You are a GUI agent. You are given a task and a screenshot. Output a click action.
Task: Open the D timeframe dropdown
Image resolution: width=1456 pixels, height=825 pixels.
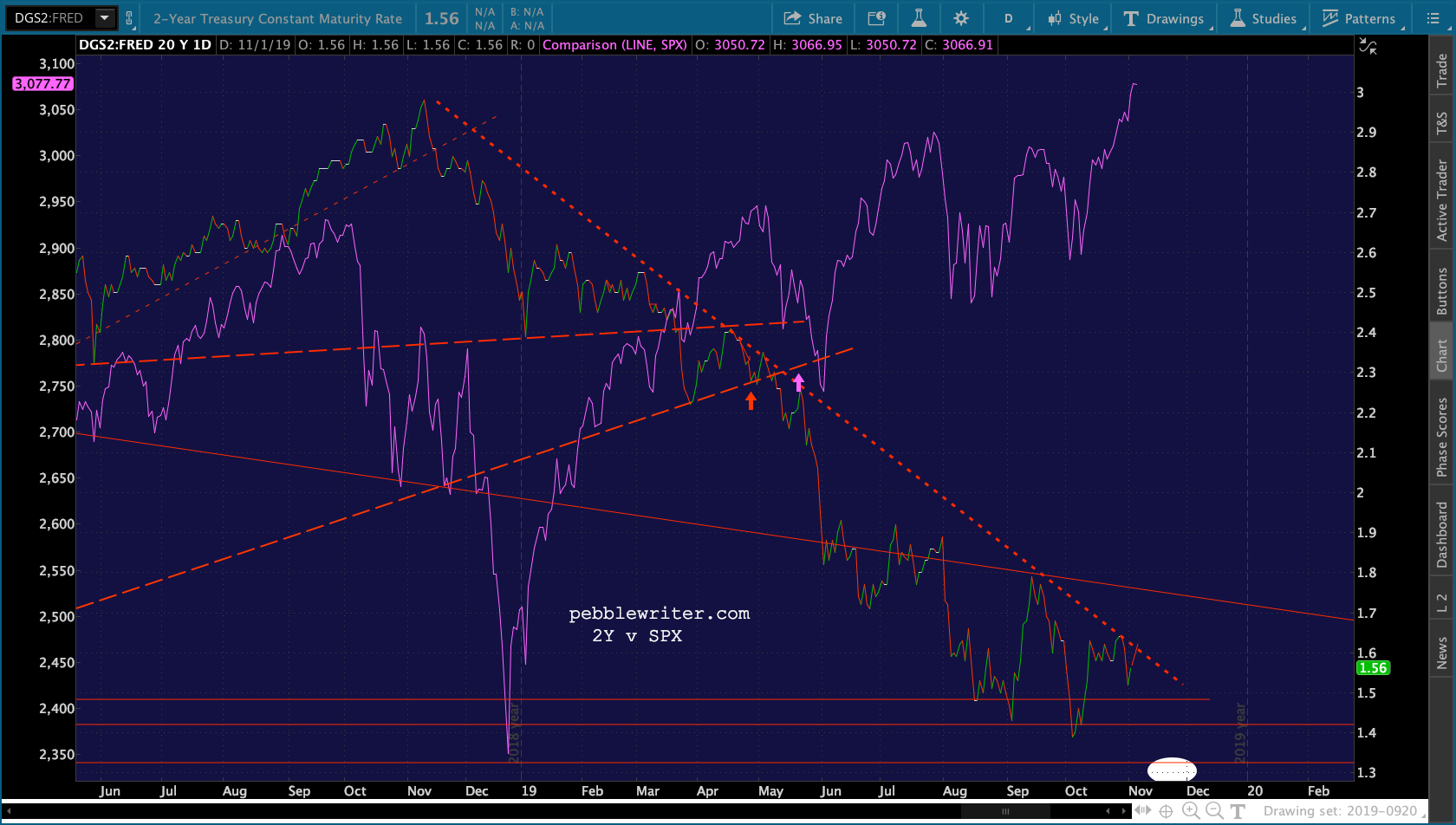[x=1010, y=18]
